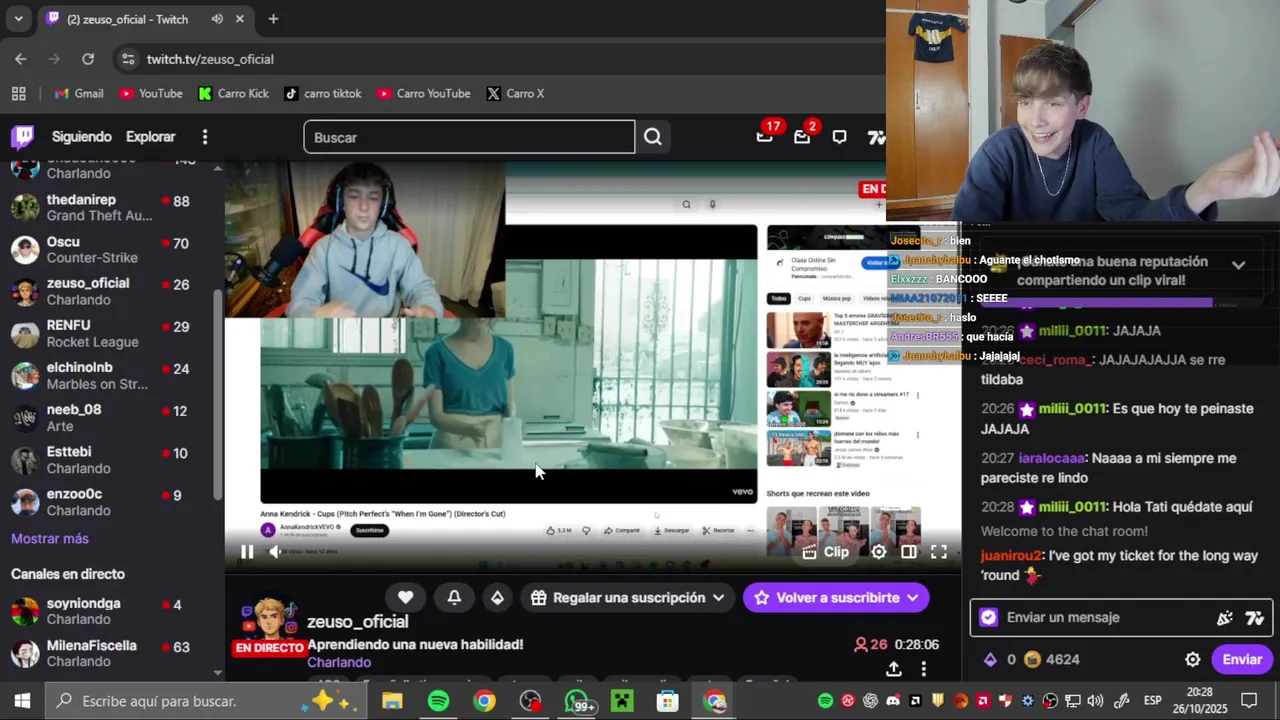Open Gmail bookmark

point(79,93)
